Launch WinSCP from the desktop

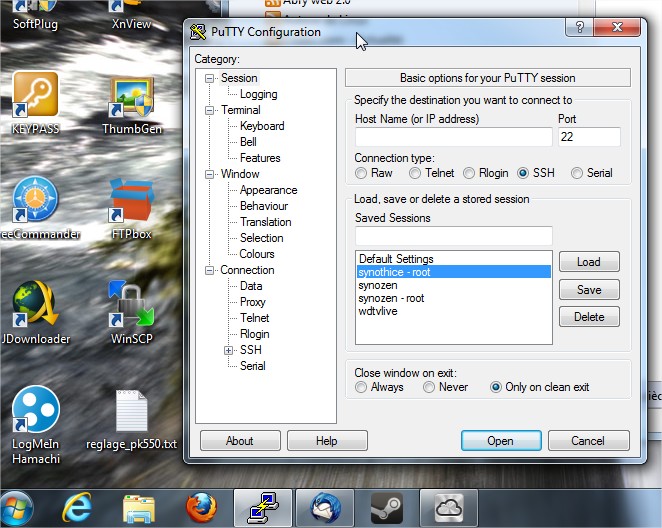(x=131, y=309)
